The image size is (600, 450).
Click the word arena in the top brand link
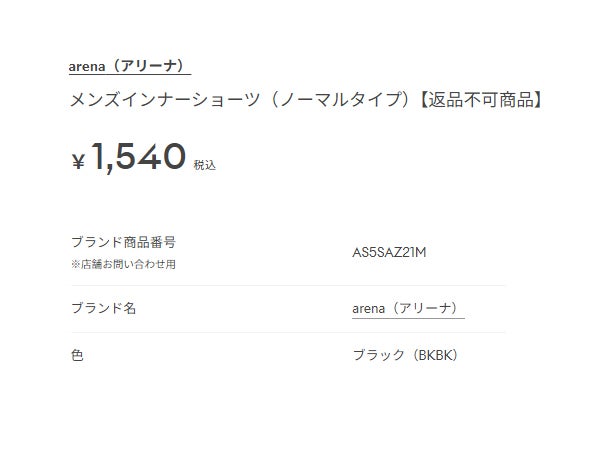(x=87, y=66)
